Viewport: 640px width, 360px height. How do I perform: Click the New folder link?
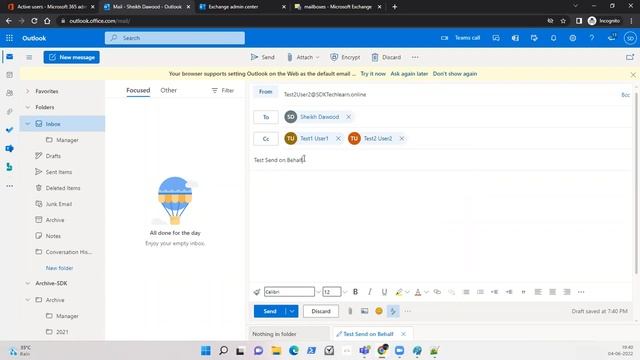tap(60, 268)
